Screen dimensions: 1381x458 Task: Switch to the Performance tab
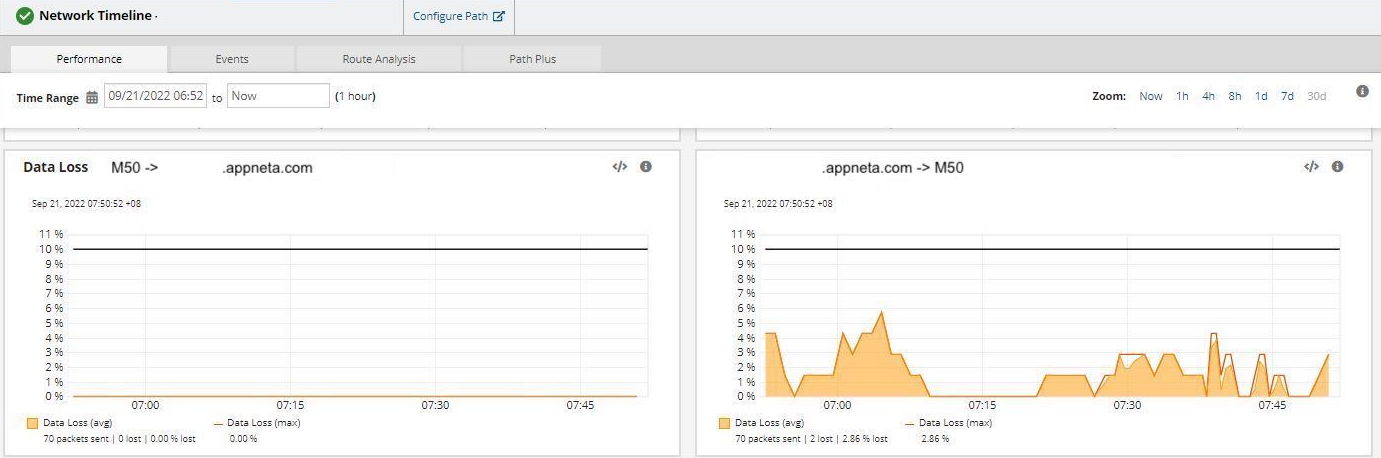(89, 59)
